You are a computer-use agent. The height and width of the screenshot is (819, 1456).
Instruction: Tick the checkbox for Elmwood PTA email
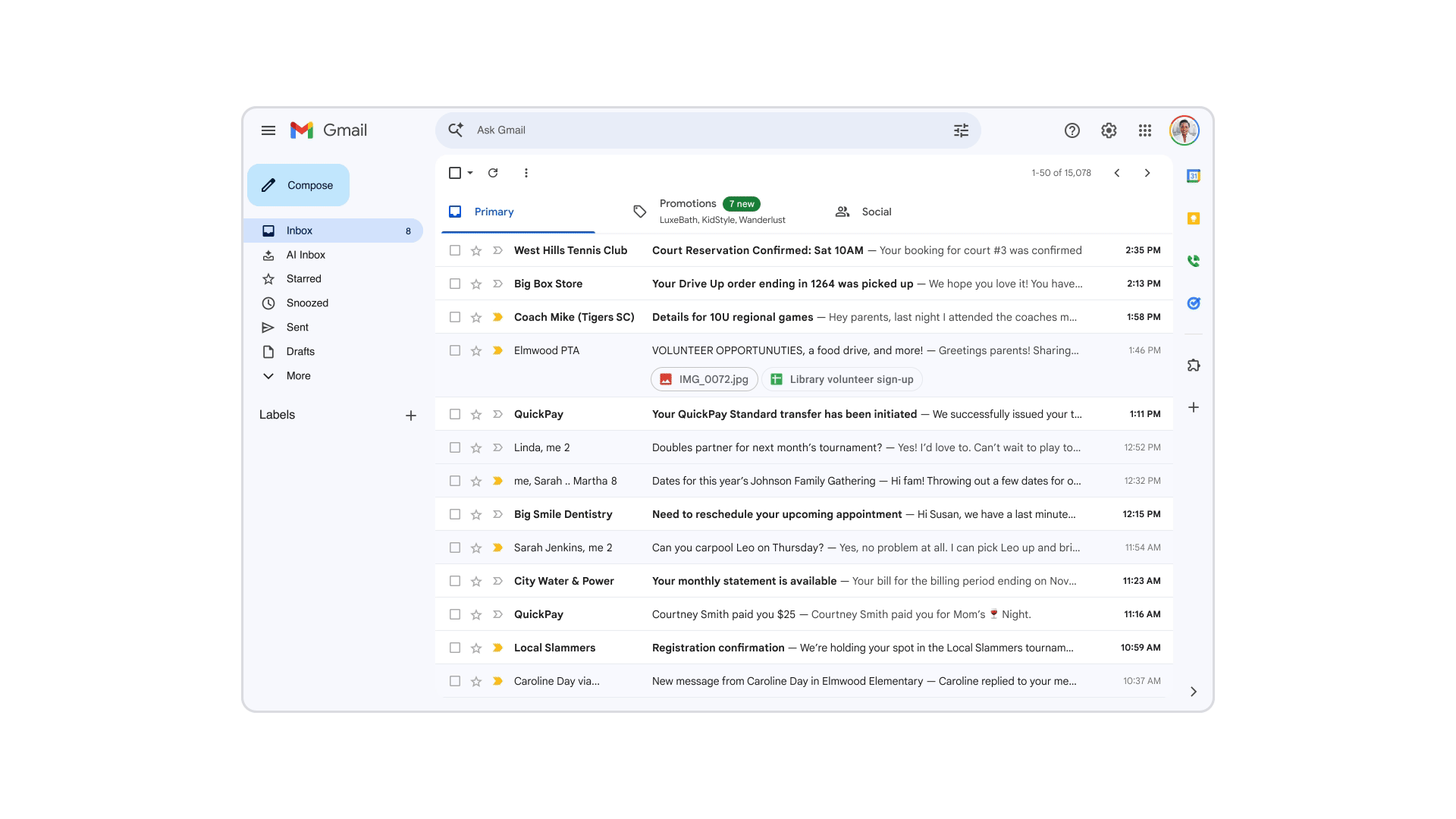tap(455, 350)
